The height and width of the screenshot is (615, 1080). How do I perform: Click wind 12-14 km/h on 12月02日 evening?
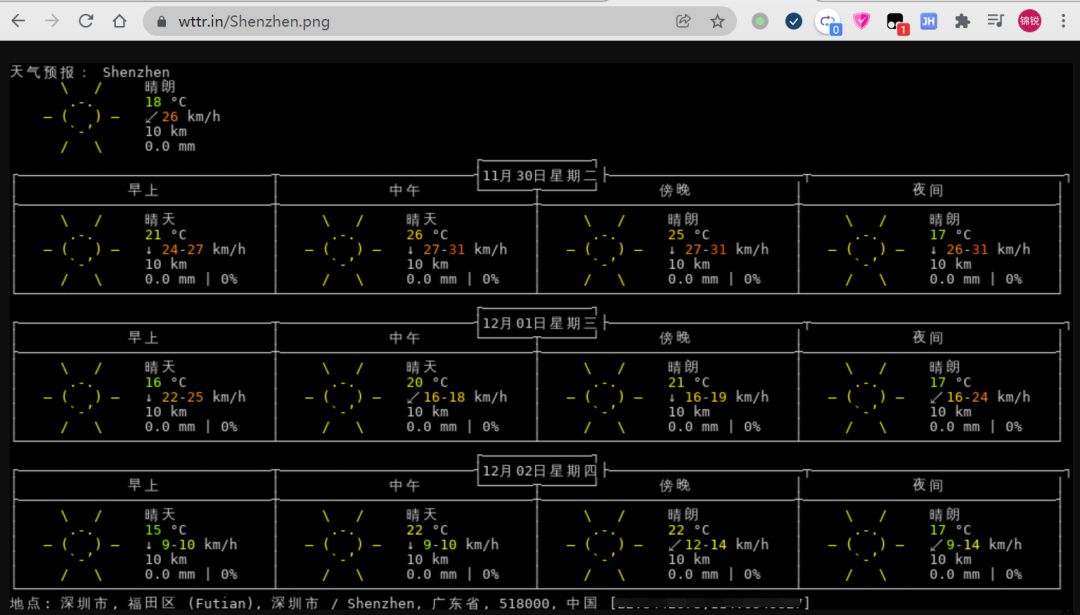[718, 544]
